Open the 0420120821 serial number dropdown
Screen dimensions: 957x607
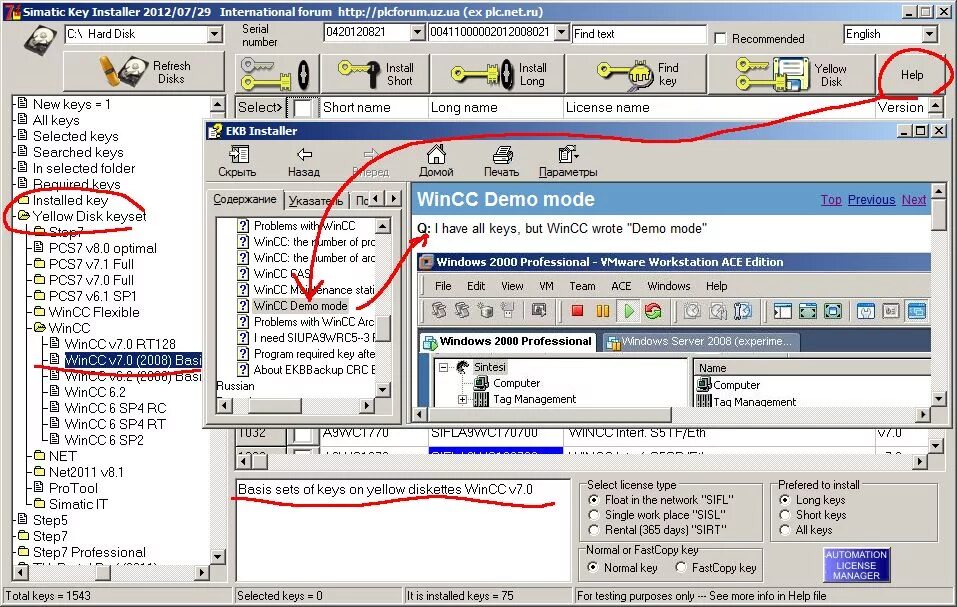[x=417, y=32]
